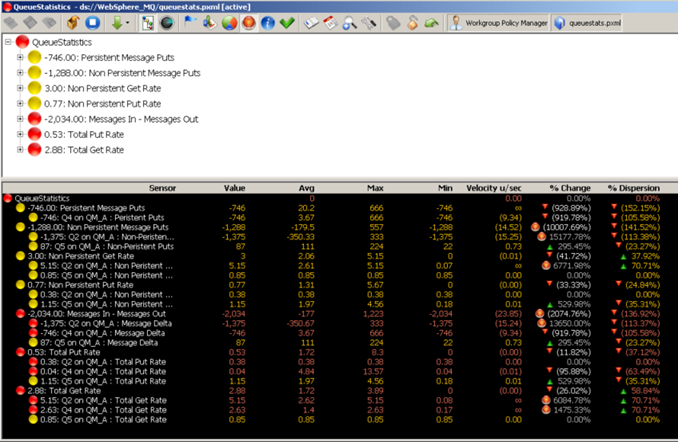Click the Velocity u/sec column header
Image resolution: width=678 pixels, height=442 pixels.
click(x=494, y=188)
